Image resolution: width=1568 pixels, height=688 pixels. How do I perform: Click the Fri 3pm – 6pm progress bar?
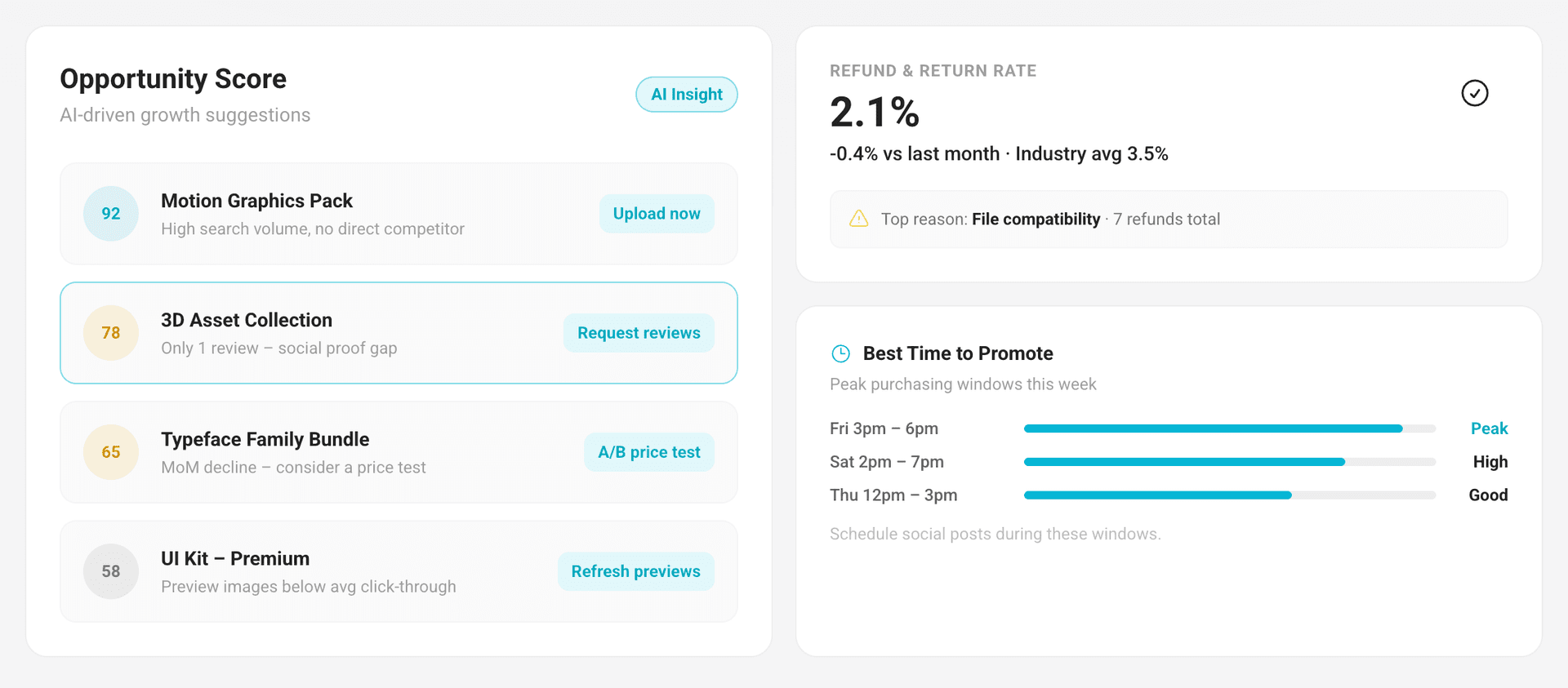[1230, 428]
